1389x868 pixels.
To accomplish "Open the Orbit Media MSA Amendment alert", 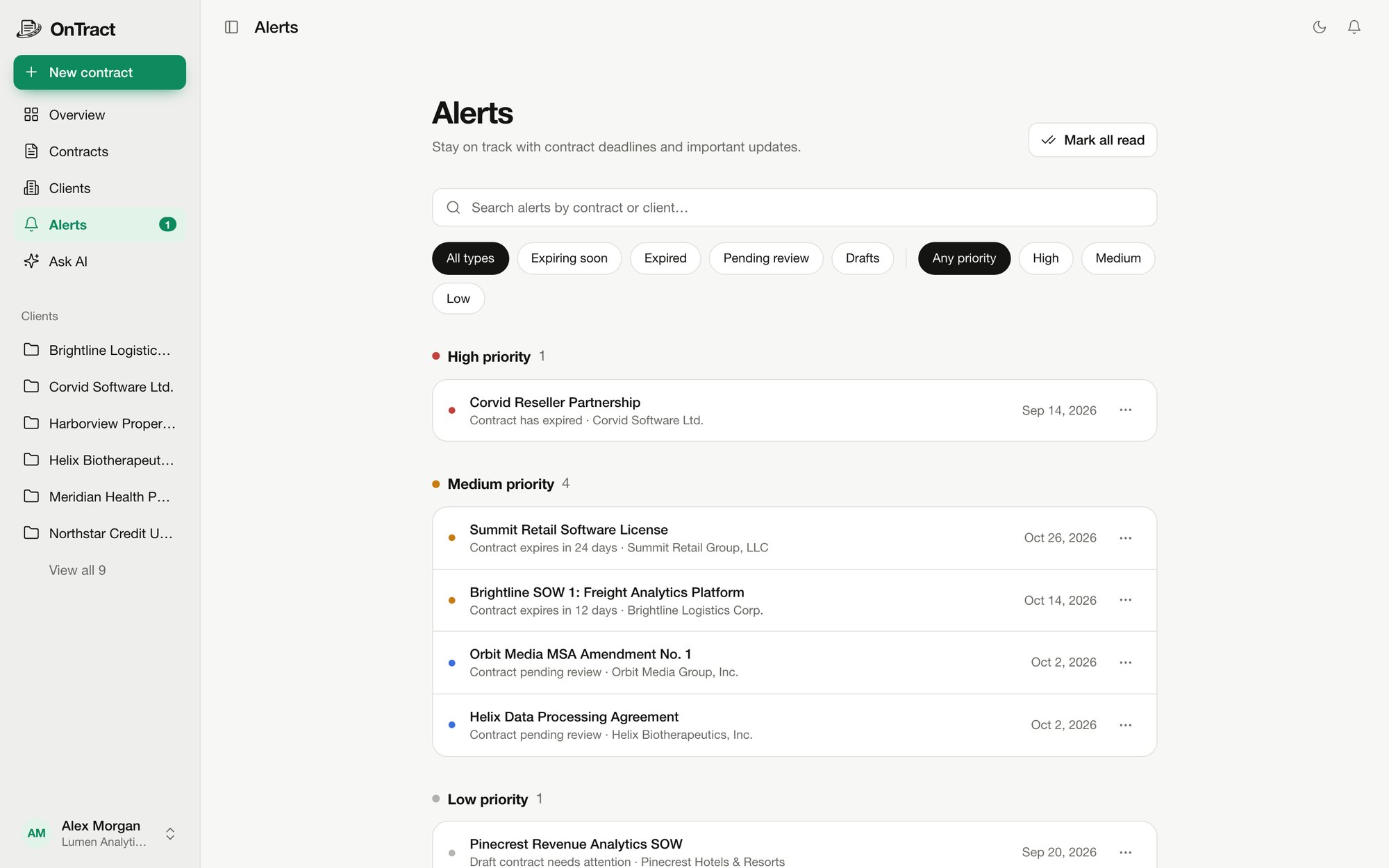I will 795,662.
